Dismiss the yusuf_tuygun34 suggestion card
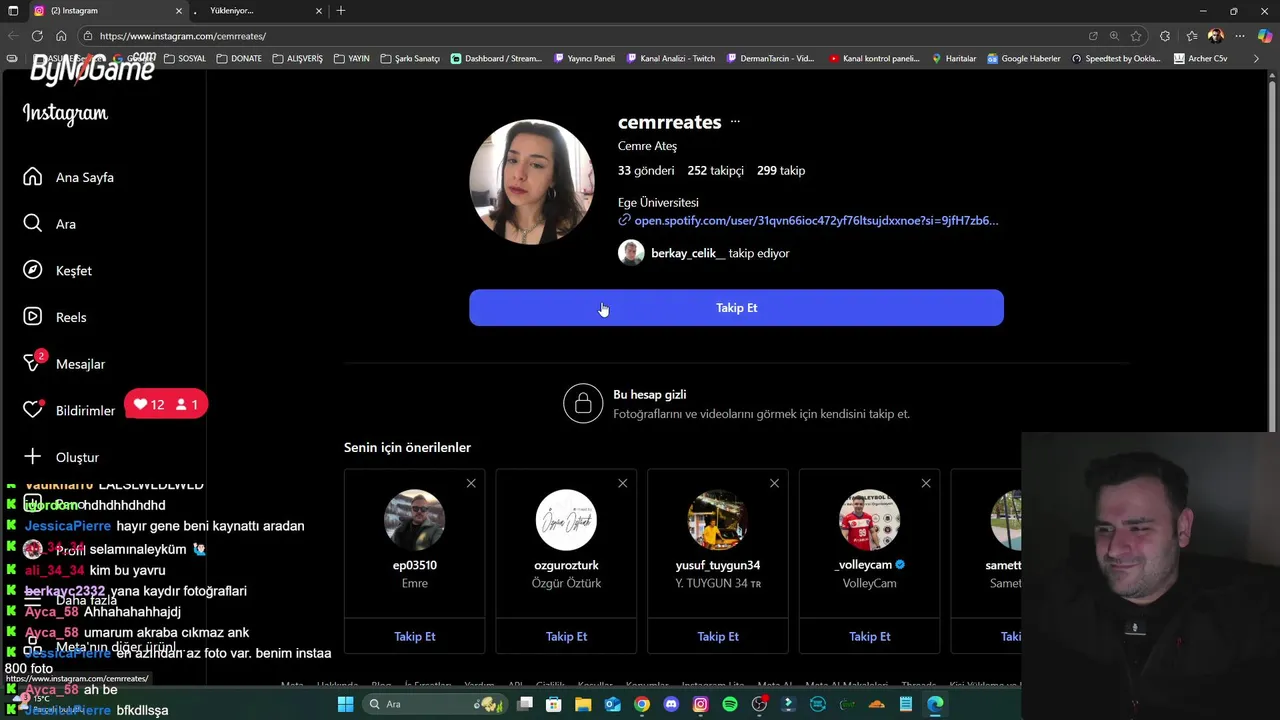The width and height of the screenshot is (1280, 720). click(774, 483)
